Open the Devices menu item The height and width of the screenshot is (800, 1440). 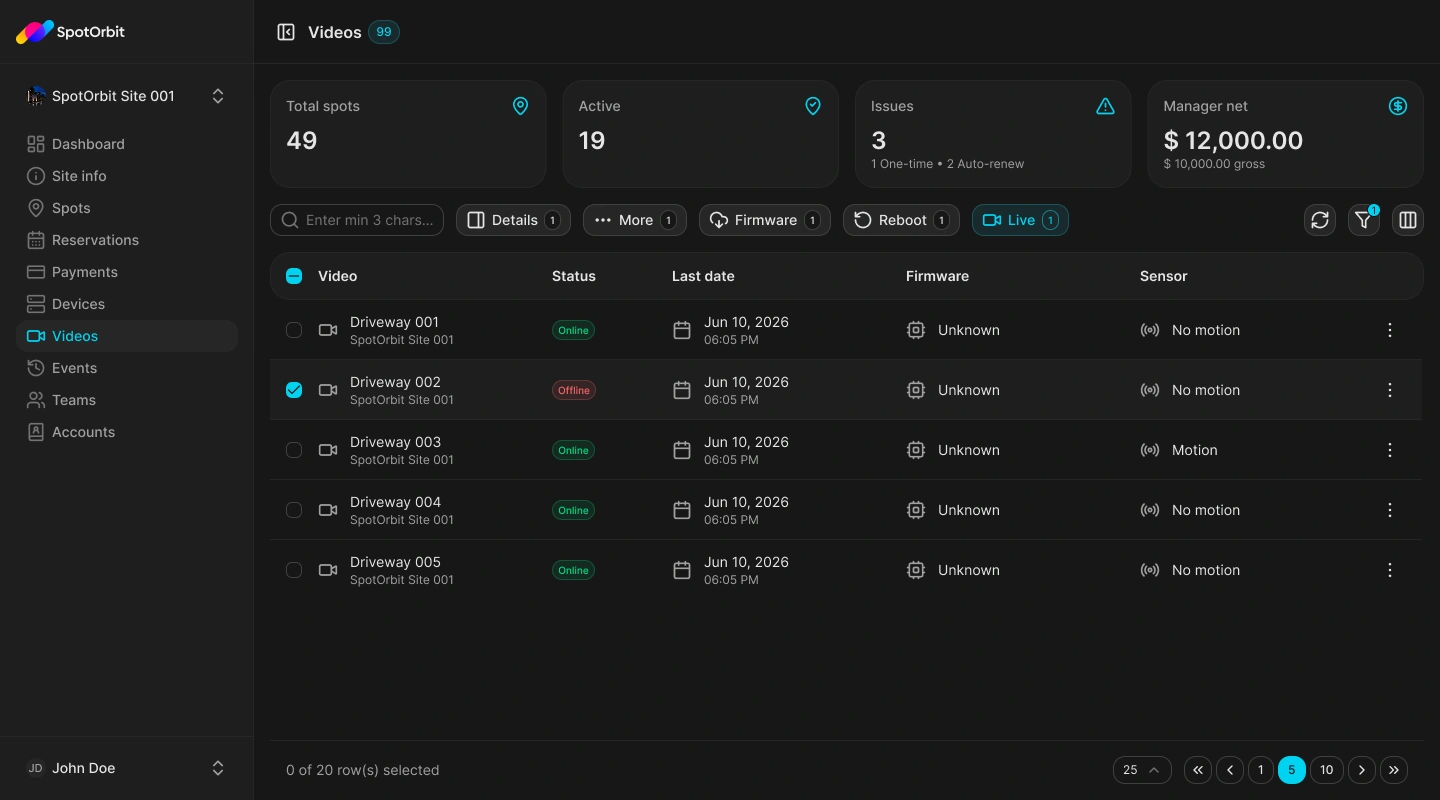pos(127,304)
